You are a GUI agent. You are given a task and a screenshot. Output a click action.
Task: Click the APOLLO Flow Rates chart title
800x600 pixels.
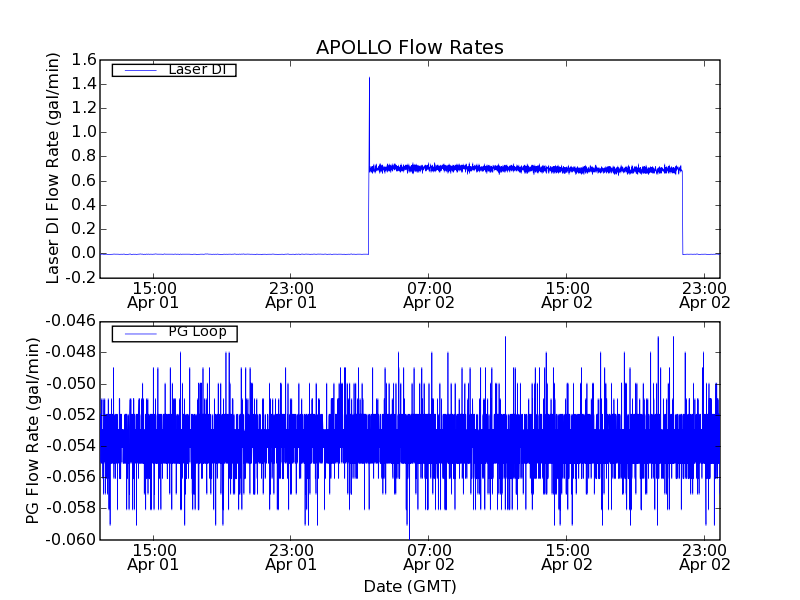[409, 48]
